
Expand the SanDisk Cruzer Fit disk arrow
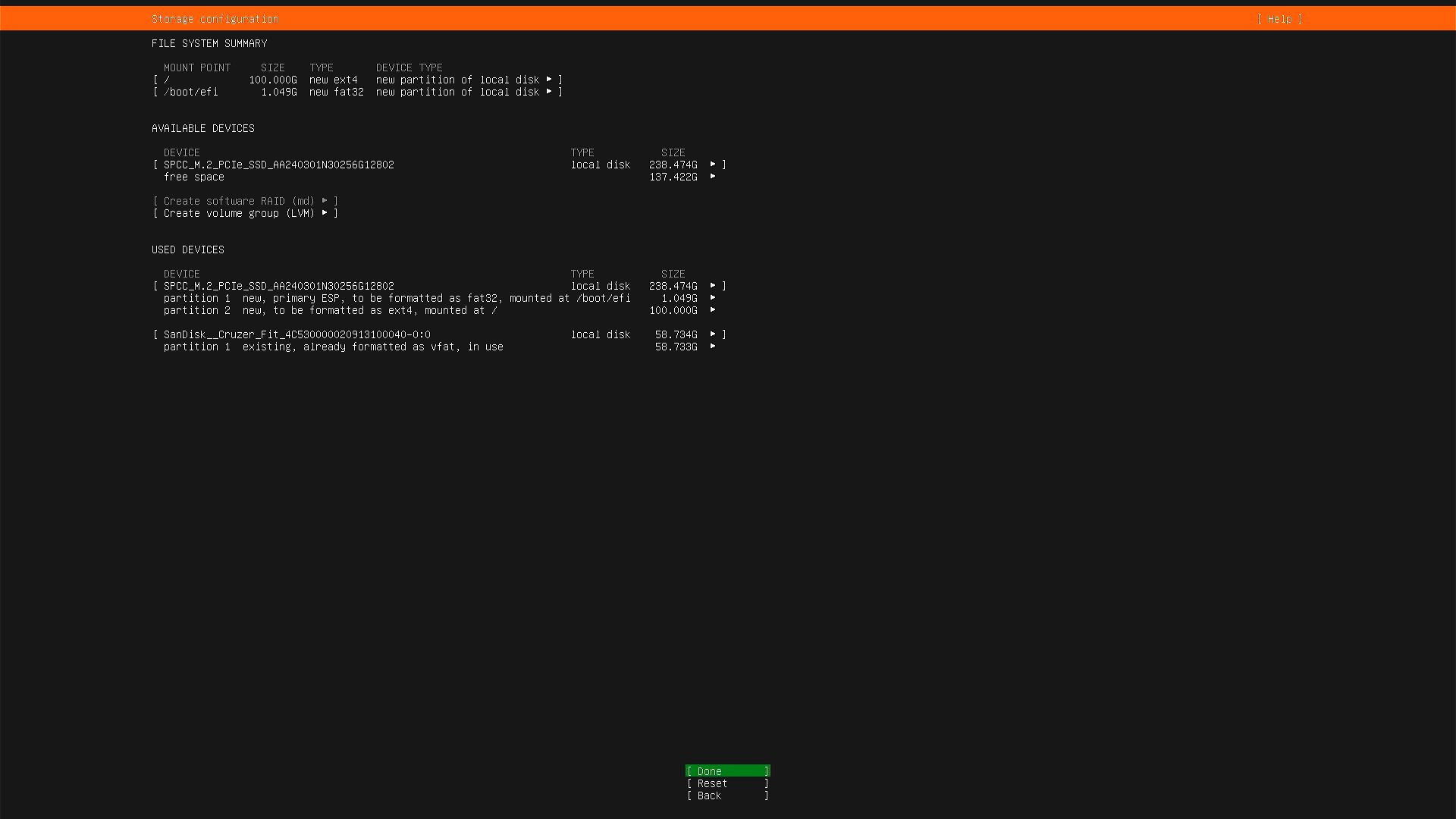pos(713,334)
